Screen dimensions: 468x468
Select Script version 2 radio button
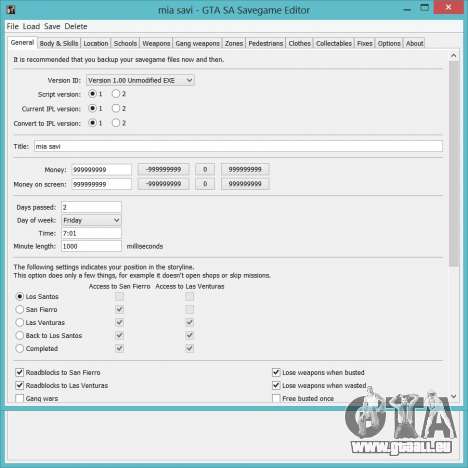116,94
